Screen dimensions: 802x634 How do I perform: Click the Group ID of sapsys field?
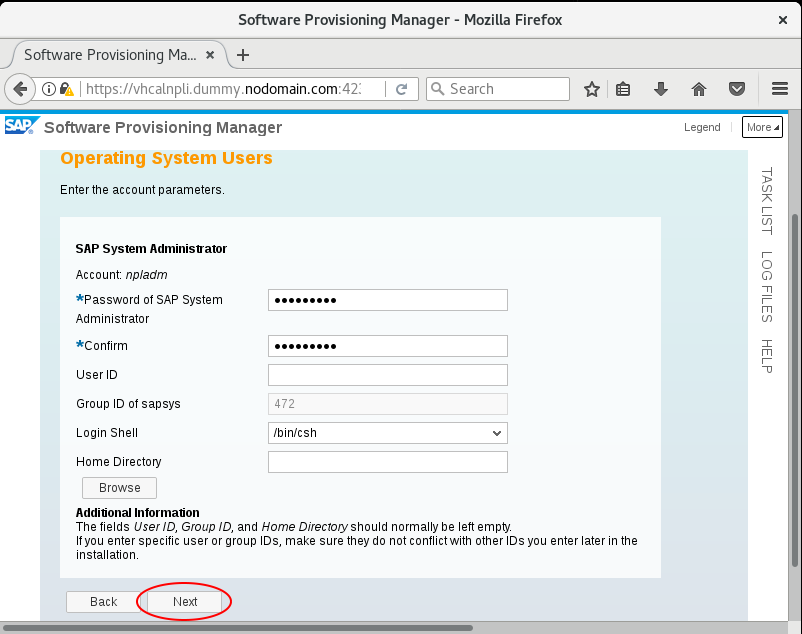click(x=388, y=404)
